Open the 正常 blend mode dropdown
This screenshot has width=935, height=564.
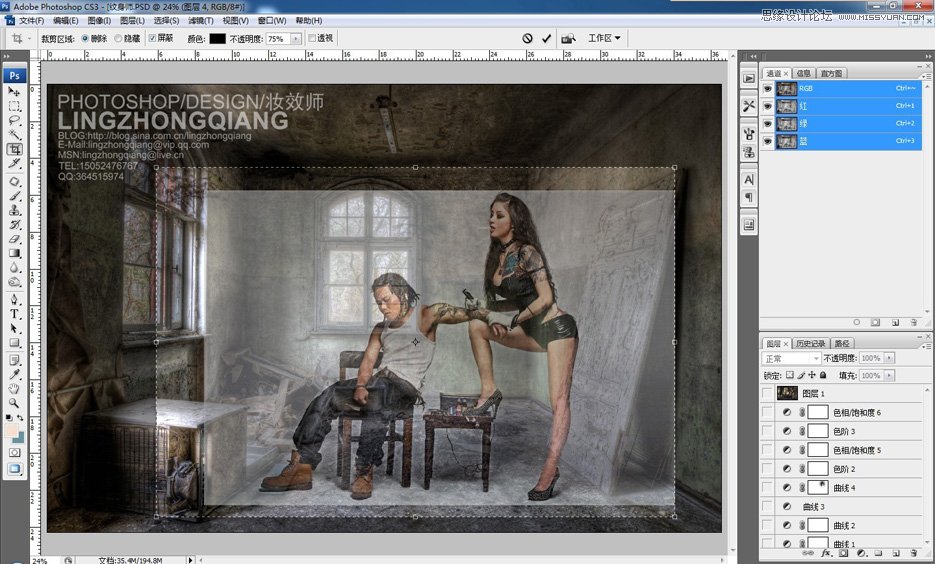pos(791,358)
